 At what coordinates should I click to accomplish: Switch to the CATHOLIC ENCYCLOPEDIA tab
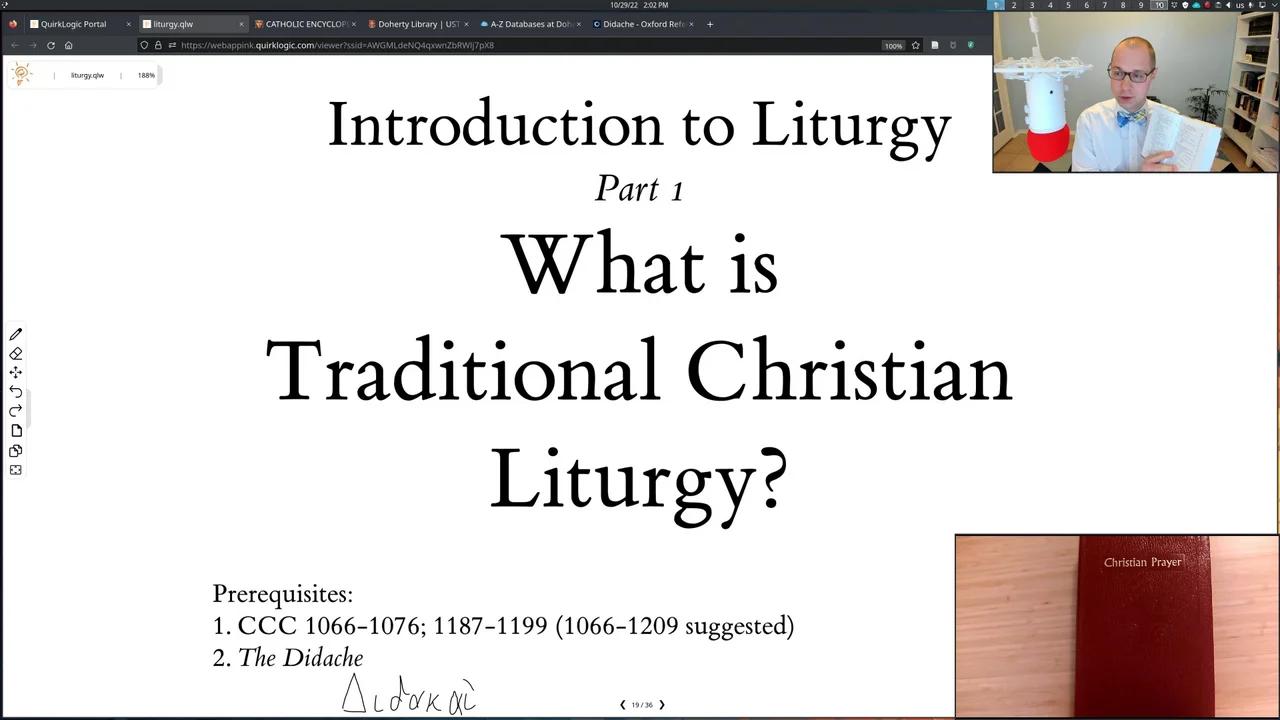(305, 24)
